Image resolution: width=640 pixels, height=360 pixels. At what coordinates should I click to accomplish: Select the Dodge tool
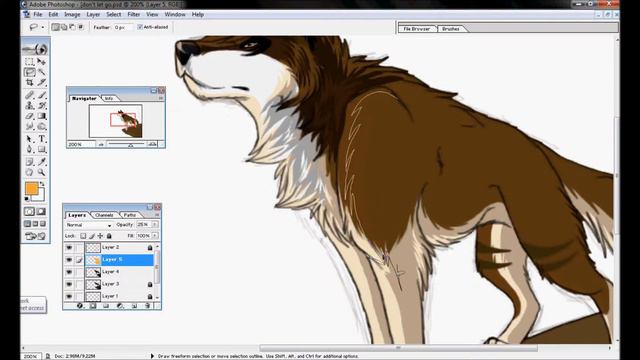tap(42, 127)
